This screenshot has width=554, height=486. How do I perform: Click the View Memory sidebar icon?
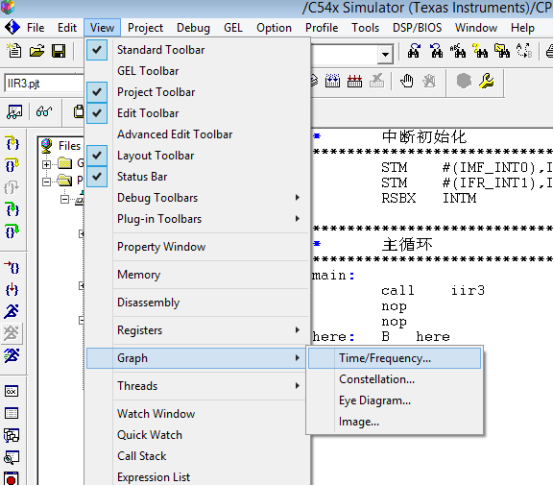(11, 413)
